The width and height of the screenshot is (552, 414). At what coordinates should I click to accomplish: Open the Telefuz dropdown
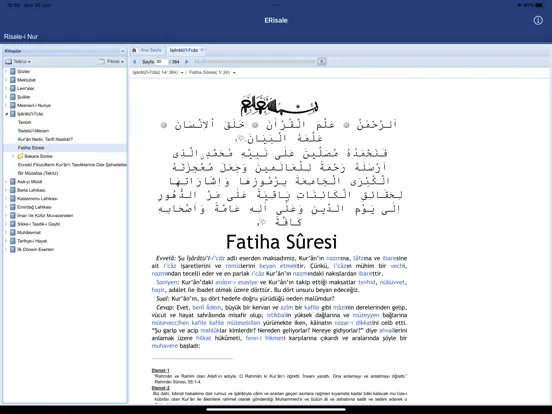[18, 62]
